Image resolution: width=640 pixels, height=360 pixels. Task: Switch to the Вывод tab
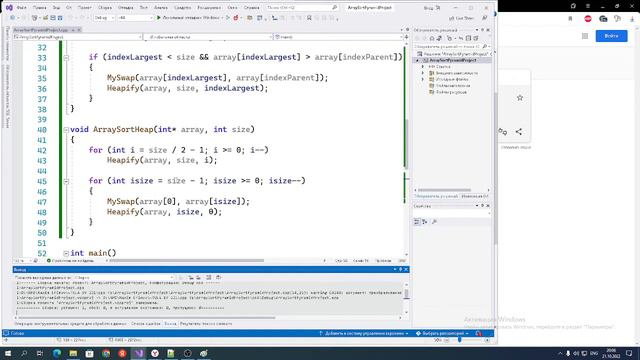[170, 324]
